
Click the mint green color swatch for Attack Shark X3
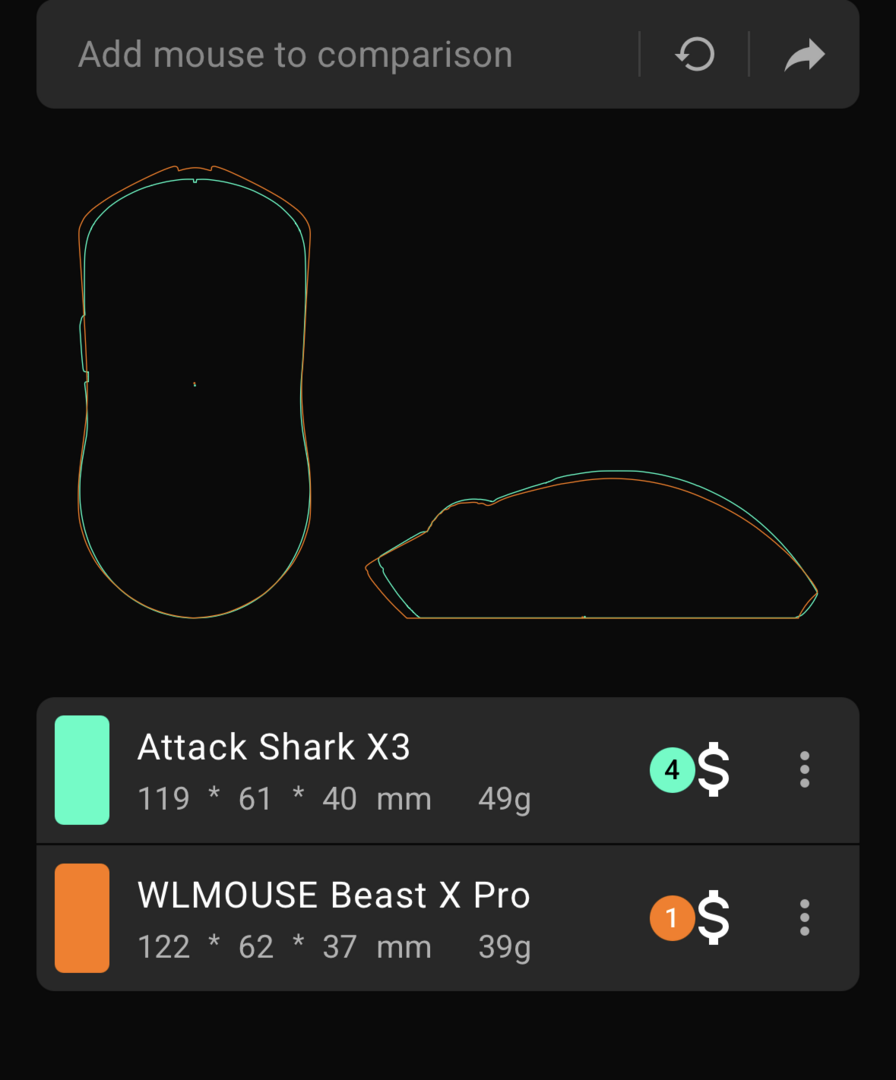click(82, 769)
